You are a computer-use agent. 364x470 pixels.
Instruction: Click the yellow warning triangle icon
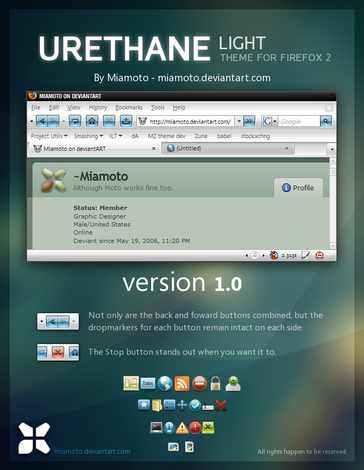(x=182, y=427)
